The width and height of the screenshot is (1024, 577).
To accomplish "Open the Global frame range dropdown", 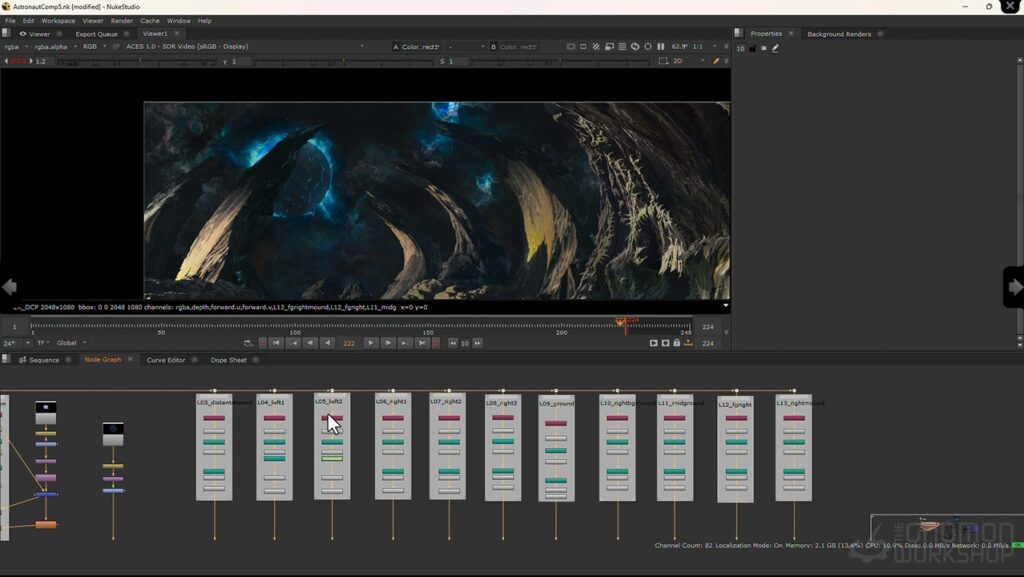I will click(x=71, y=343).
